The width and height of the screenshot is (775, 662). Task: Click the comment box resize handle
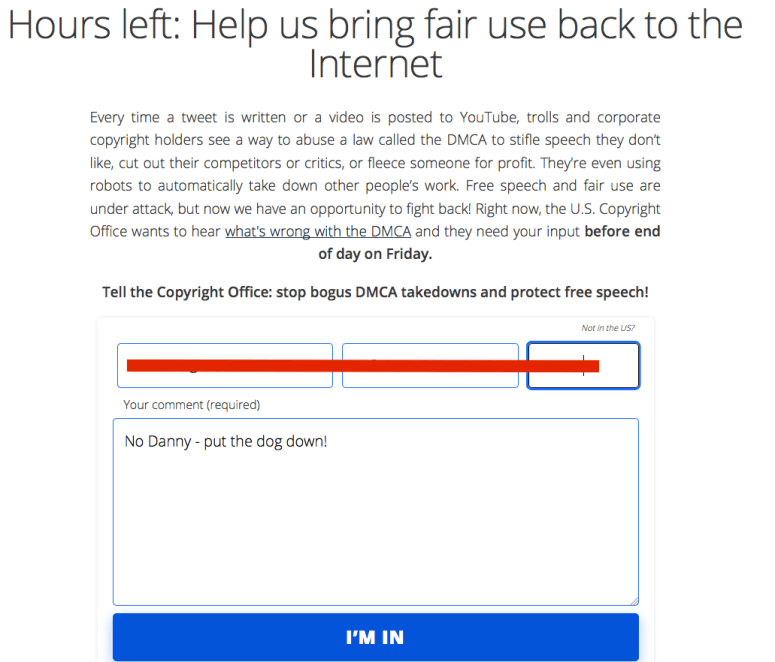tap(634, 601)
